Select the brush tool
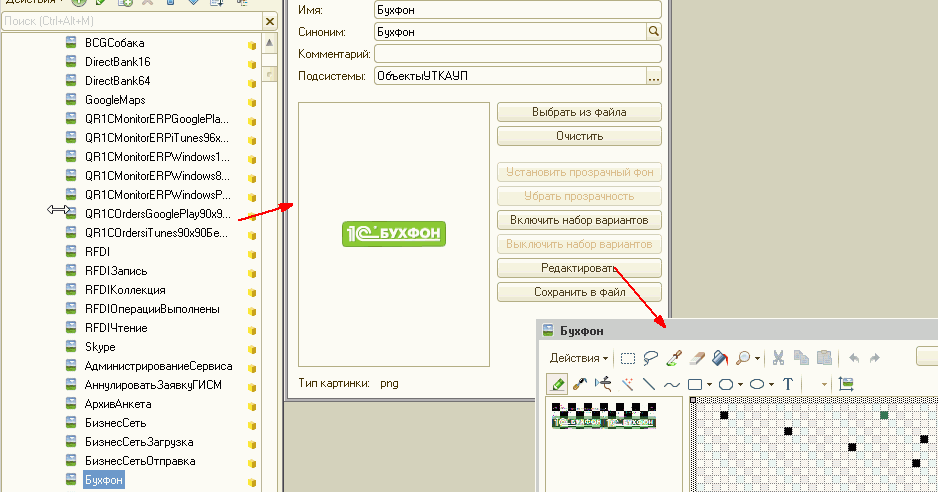 (579, 384)
